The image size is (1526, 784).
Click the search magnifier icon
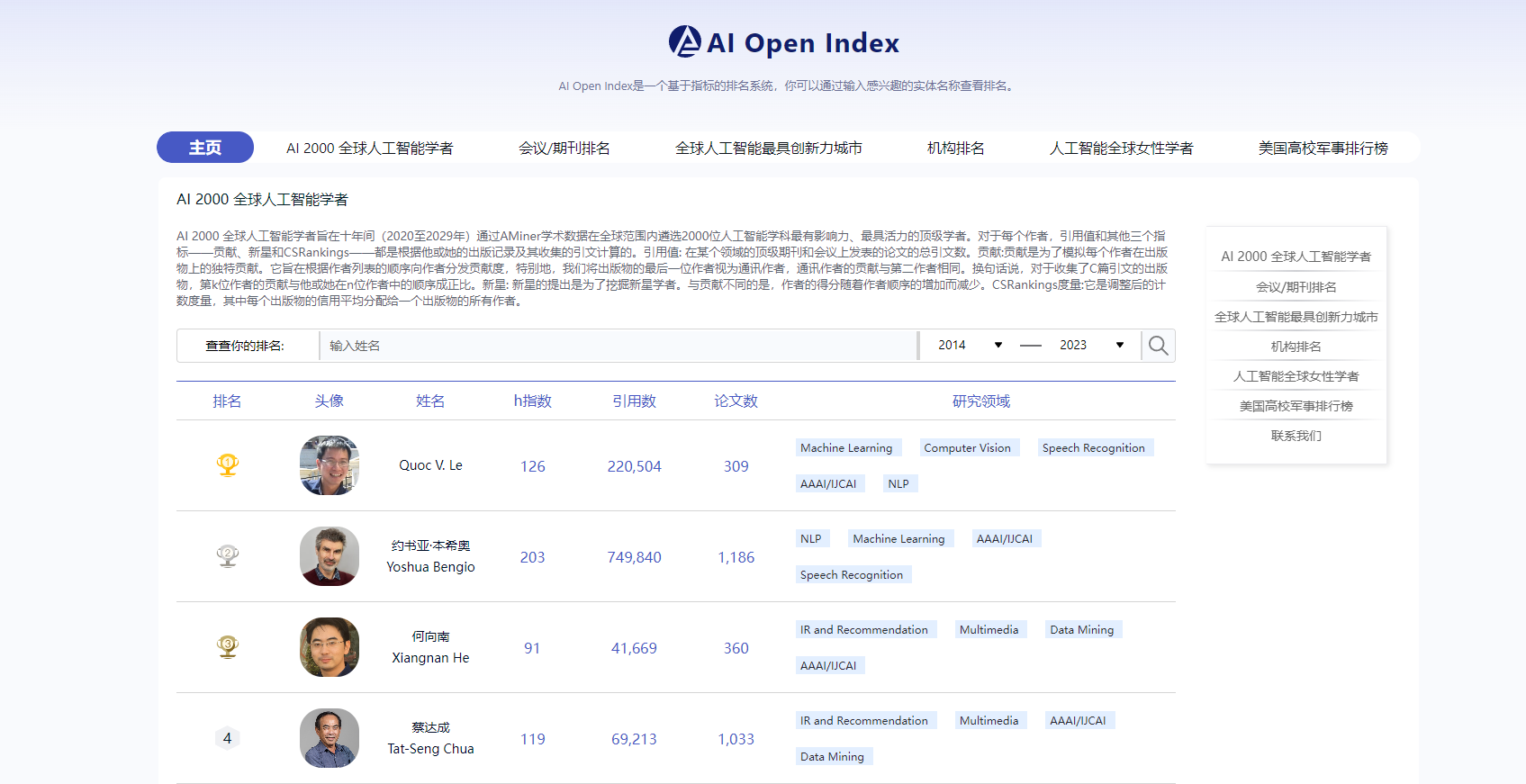click(1158, 346)
